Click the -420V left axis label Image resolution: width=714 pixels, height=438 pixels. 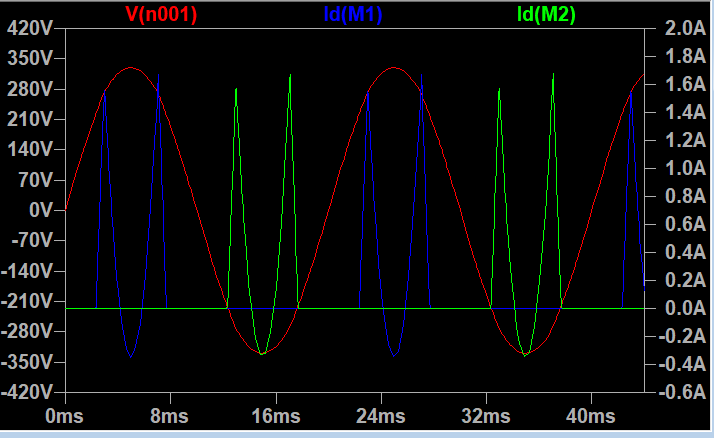pyautogui.click(x=27, y=392)
